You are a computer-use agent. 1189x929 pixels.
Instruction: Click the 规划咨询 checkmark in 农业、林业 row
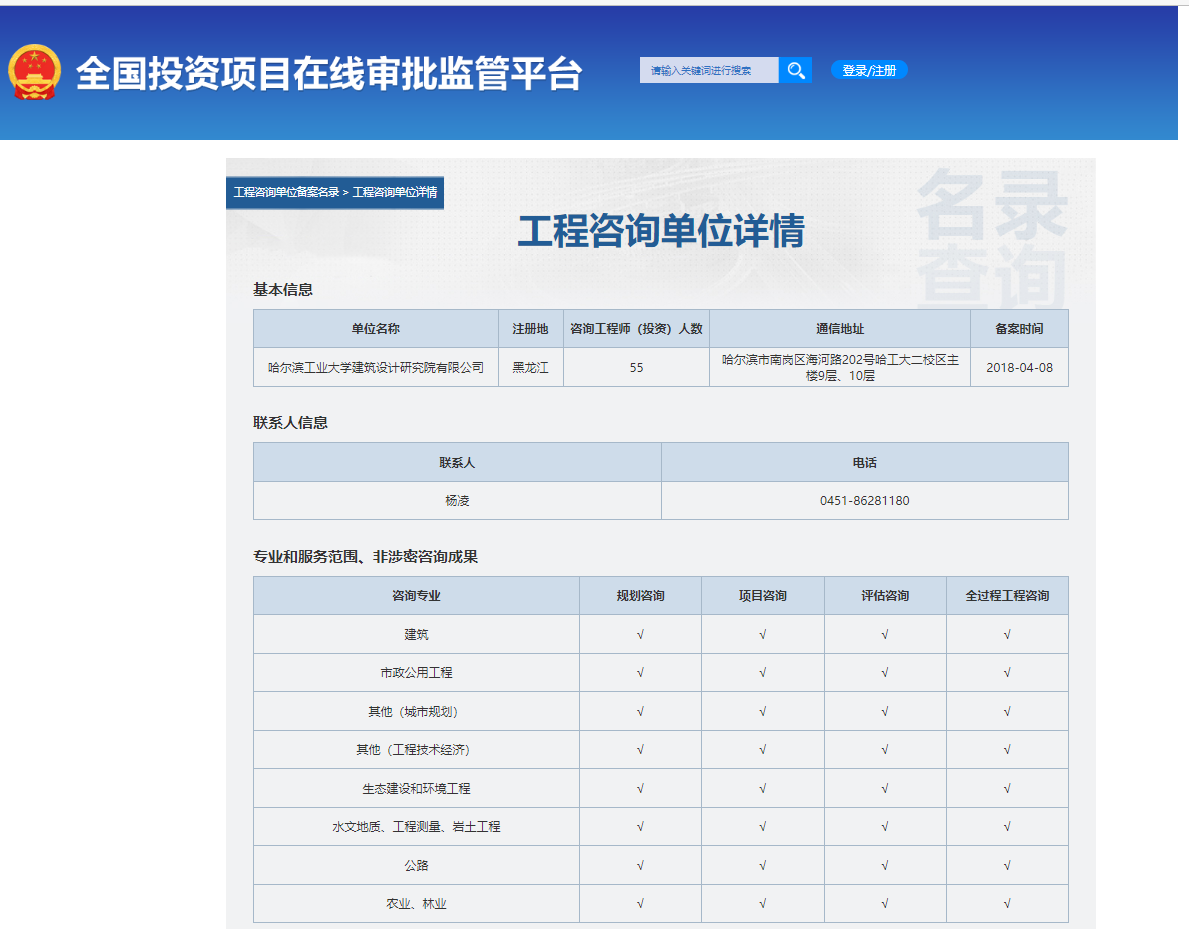pyautogui.click(x=641, y=904)
